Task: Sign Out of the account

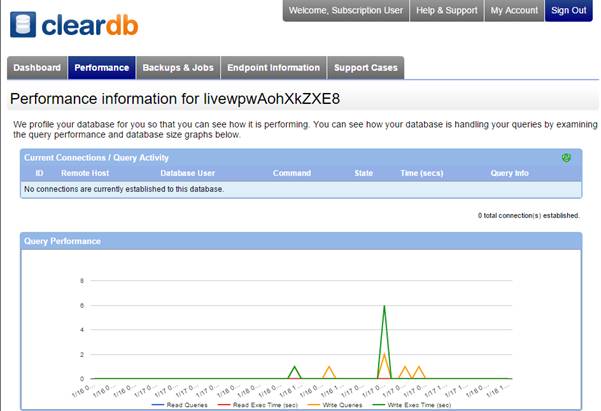Action: click(x=569, y=10)
